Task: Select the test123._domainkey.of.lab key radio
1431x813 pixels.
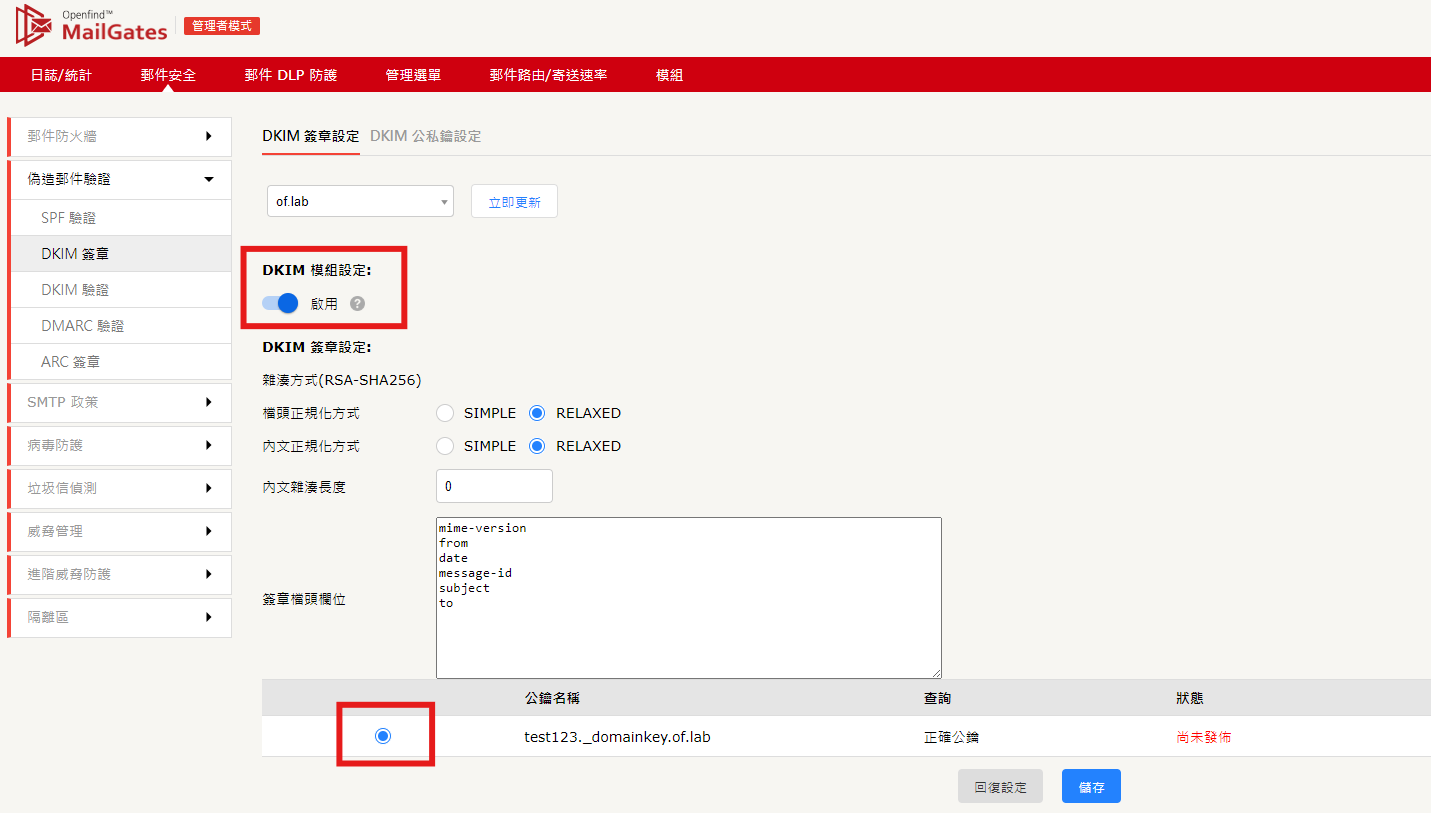Action: click(x=385, y=736)
